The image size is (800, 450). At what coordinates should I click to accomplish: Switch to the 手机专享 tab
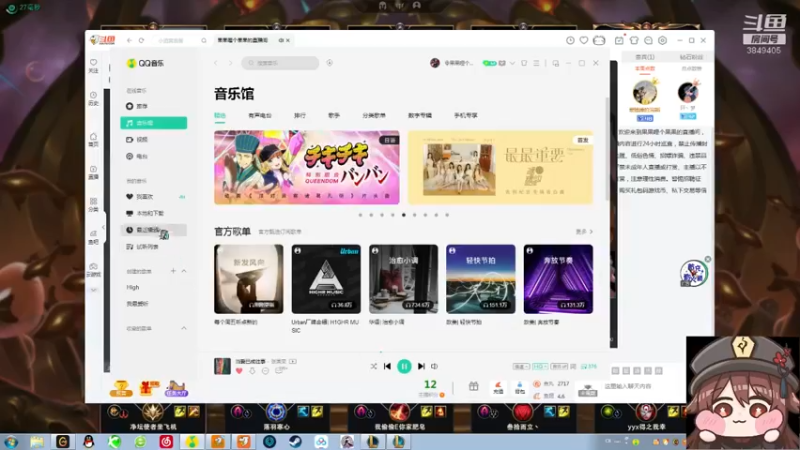click(x=466, y=116)
